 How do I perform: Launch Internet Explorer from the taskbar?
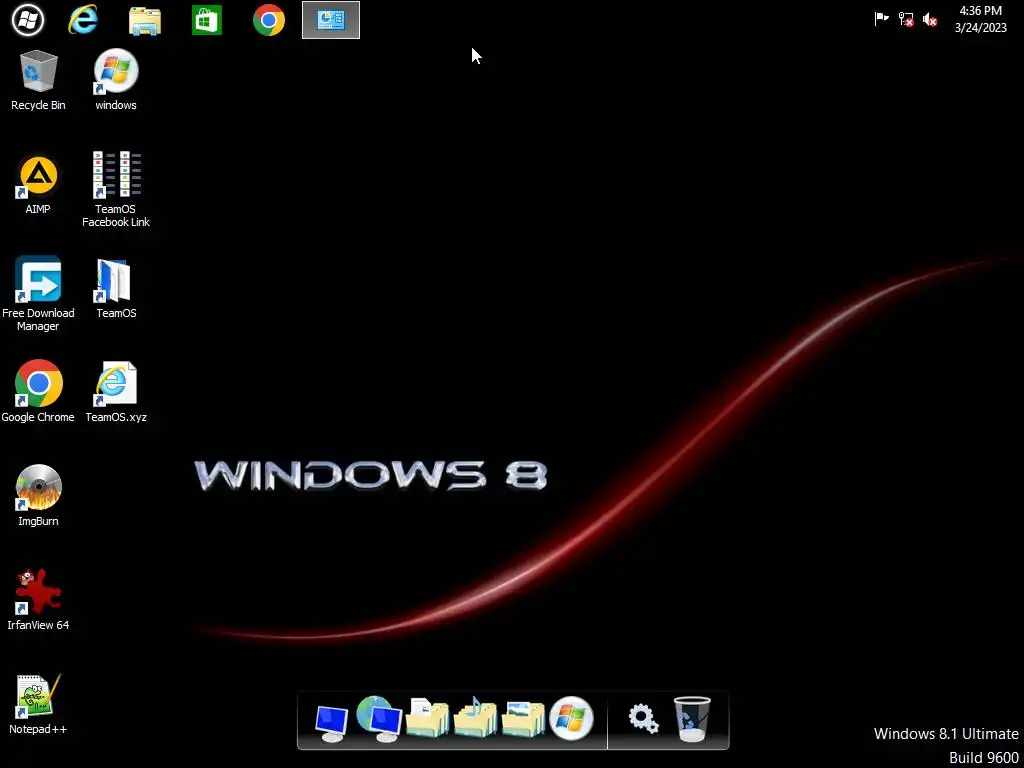tap(83, 20)
